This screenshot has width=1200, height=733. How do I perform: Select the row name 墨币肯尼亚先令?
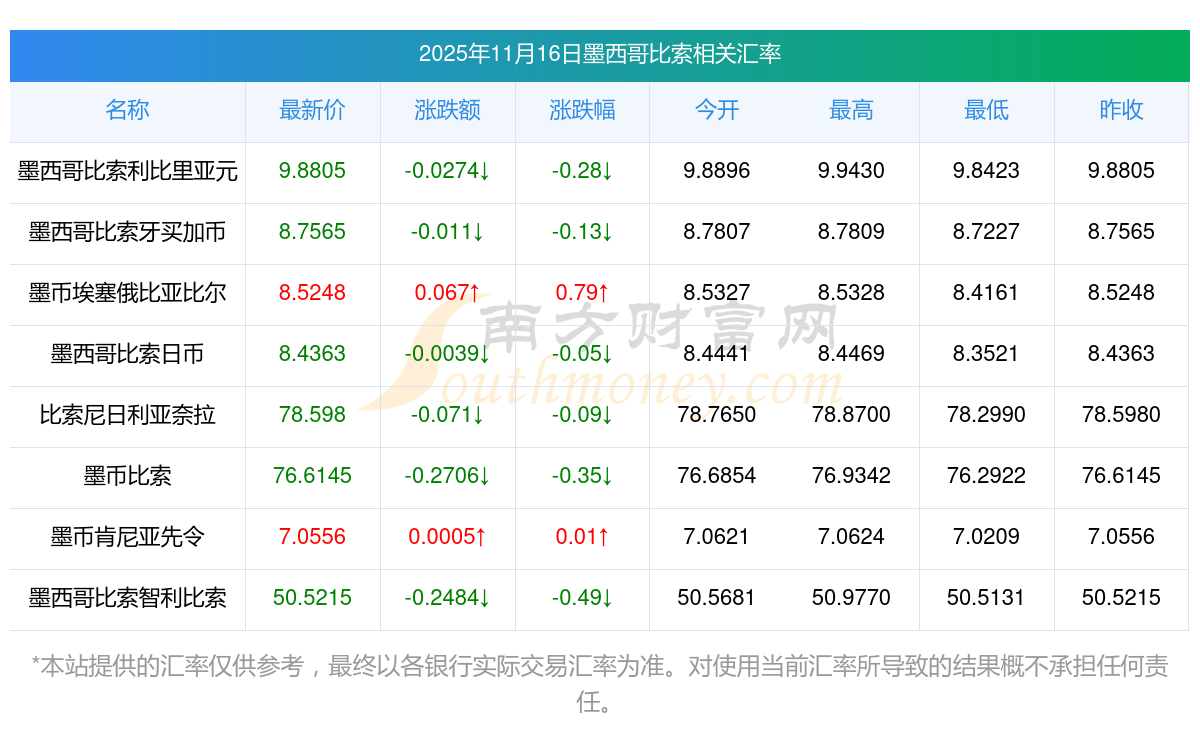[127, 537]
